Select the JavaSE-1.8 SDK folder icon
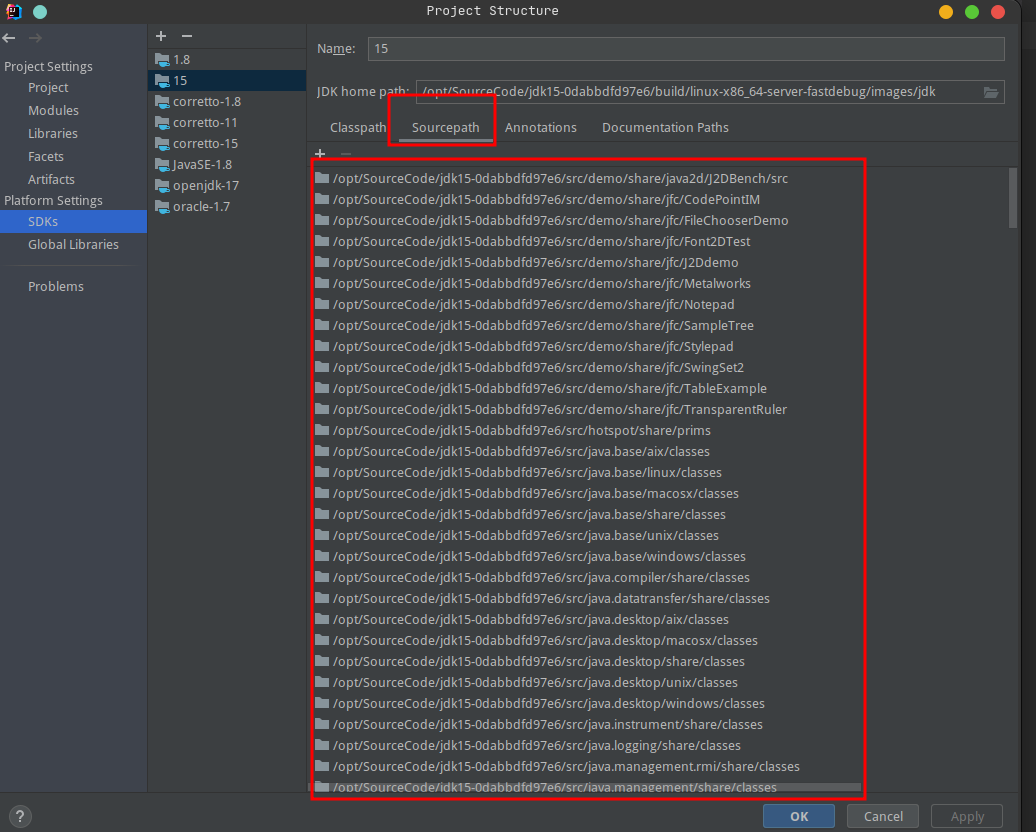The image size is (1036, 832). tap(162, 165)
